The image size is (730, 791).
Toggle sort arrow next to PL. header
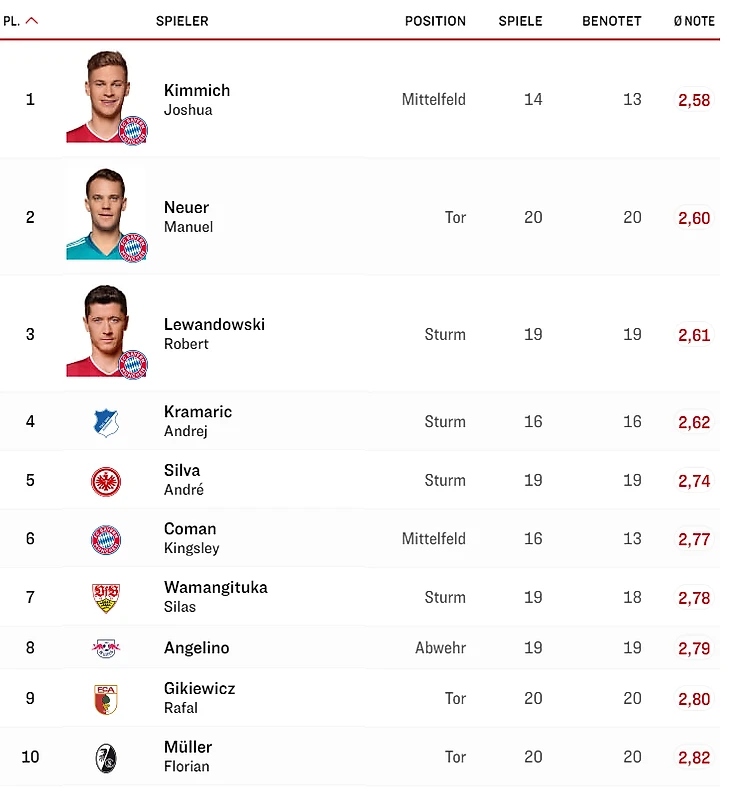click(x=31, y=20)
